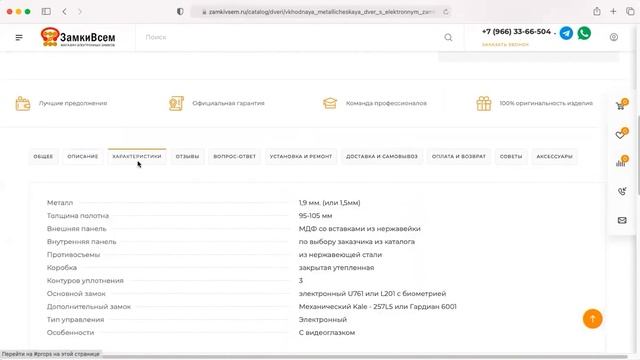Switch to the Описание tab
The height and width of the screenshot is (360, 640).
83,156
